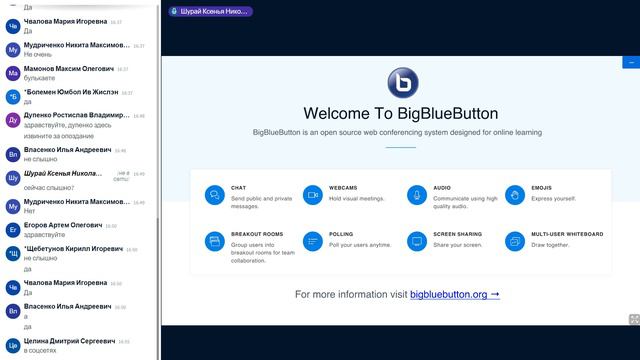This screenshot has height=360, width=640.
Task: Click the Шурай Ксенья talking indicator
Action: [x=211, y=11]
